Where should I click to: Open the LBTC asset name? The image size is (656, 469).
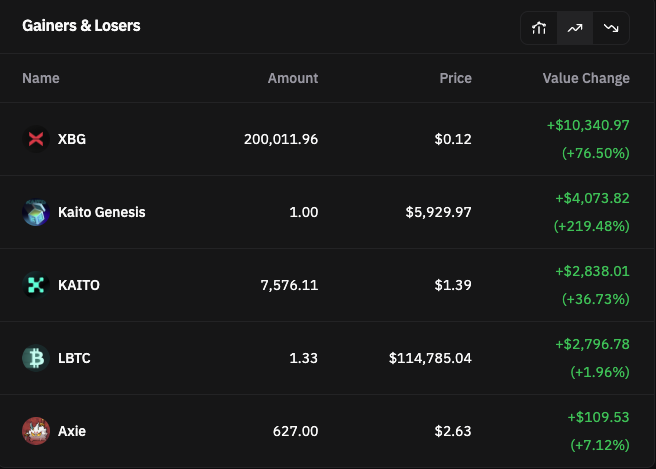tap(74, 358)
